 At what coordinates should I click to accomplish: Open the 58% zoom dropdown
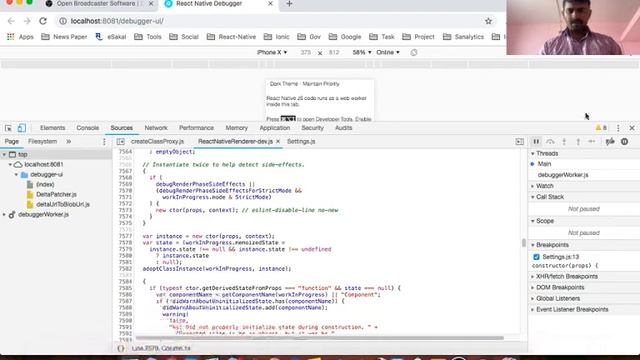pyautogui.click(x=362, y=53)
